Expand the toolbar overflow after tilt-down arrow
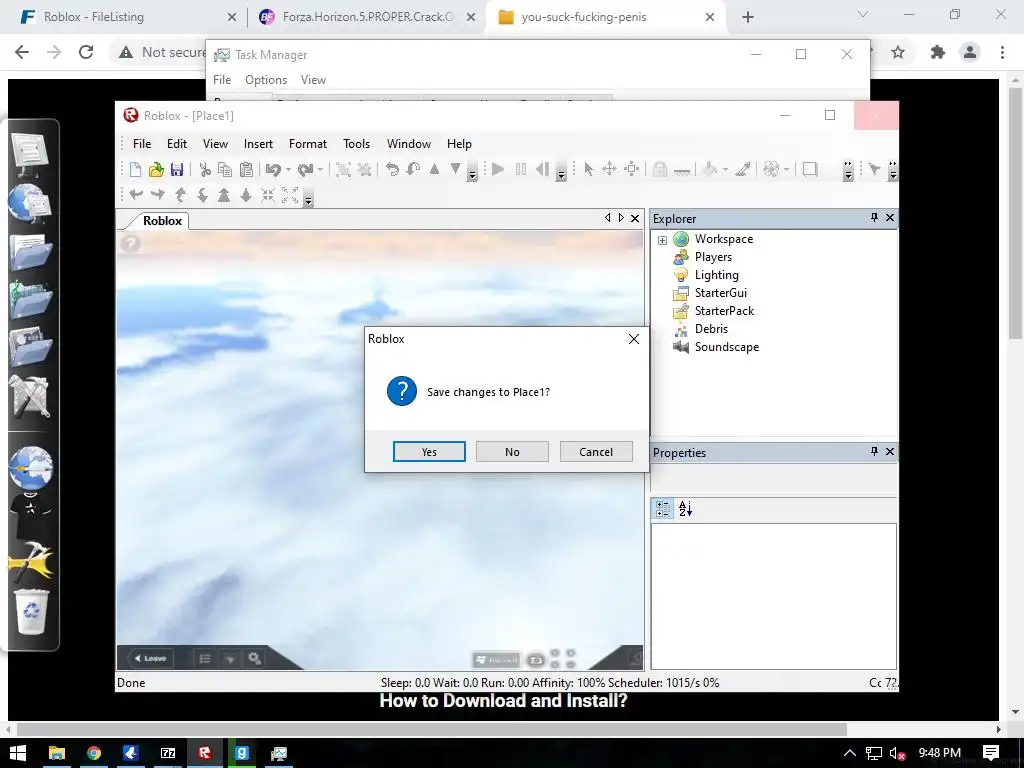This screenshot has width=1024, height=768. point(472,171)
